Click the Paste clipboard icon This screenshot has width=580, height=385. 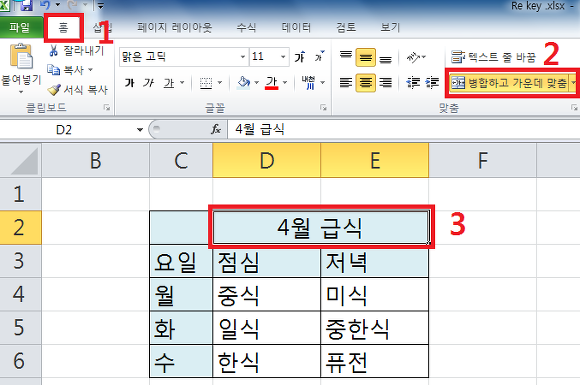pos(21,56)
